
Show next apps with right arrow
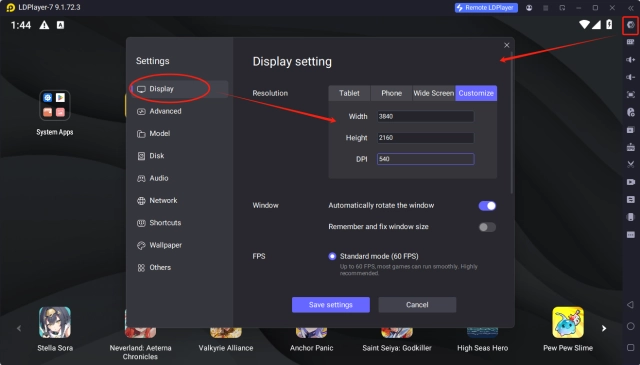tap(604, 328)
